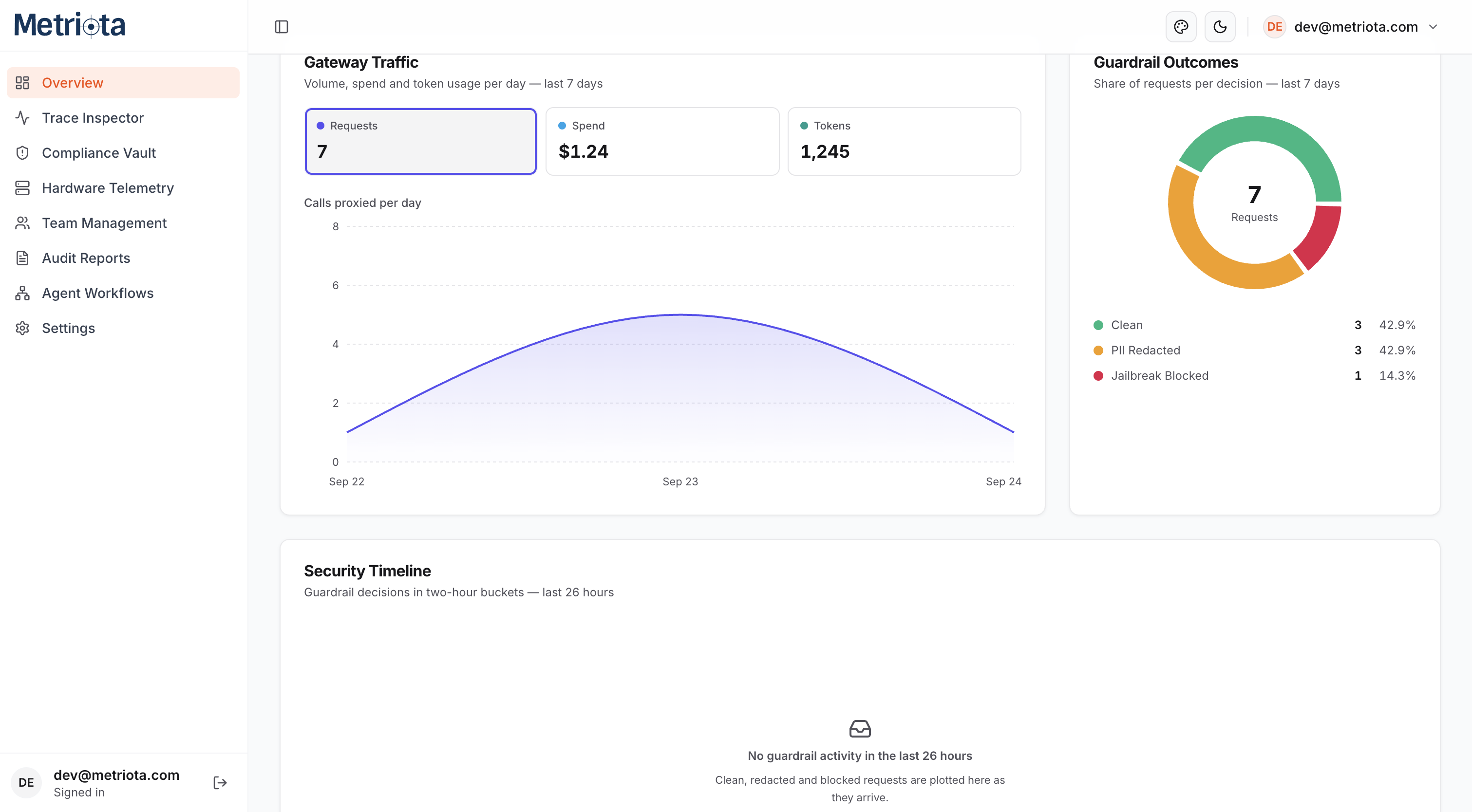Image resolution: width=1472 pixels, height=812 pixels.
Task: Click the Settings gear icon
Action: pyautogui.click(x=22, y=328)
